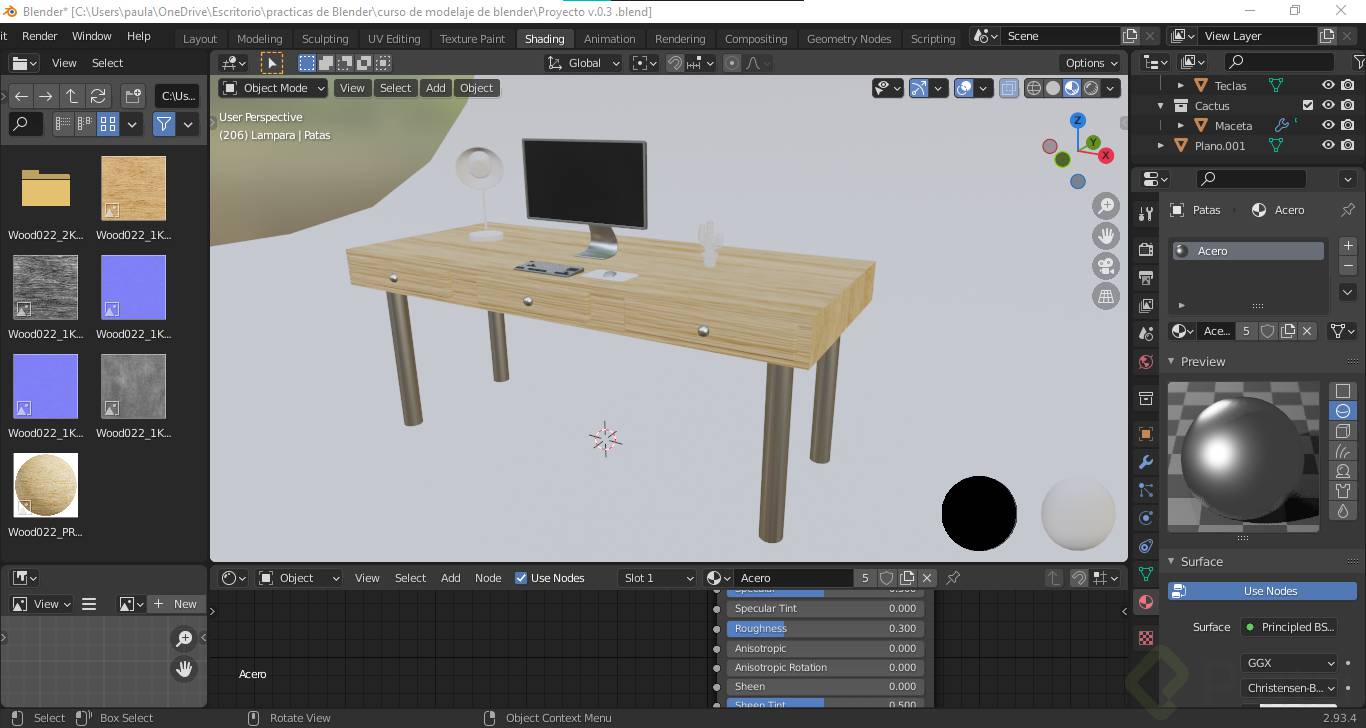Viewport: 1366px width, 728px height.
Task: Enable rendered viewport shading
Action: 1091,88
